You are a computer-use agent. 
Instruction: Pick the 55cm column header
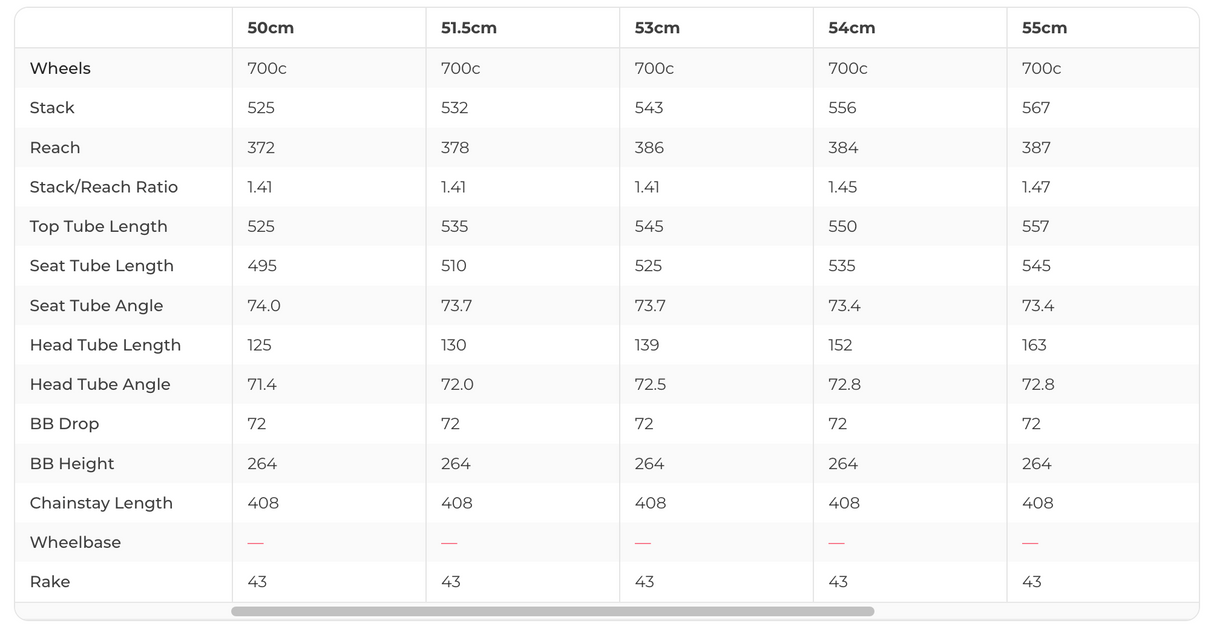pyautogui.click(x=1044, y=28)
